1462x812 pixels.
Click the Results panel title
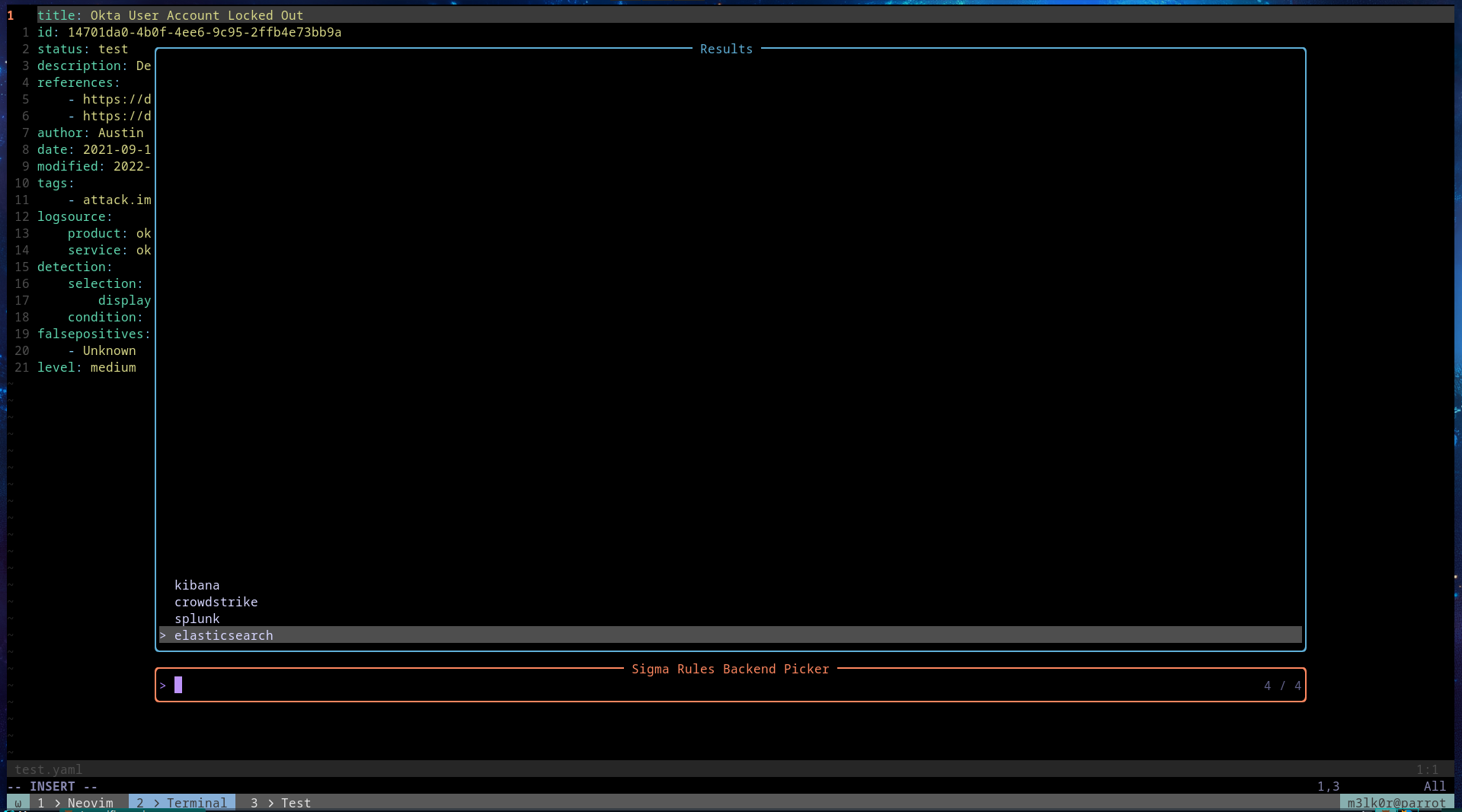[725, 48]
